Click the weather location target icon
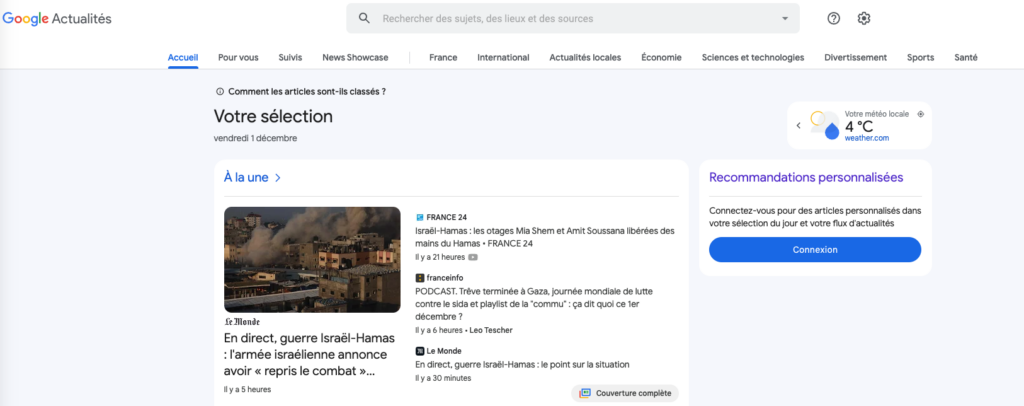The height and width of the screenshot is (406, 1024). [920, 114]
